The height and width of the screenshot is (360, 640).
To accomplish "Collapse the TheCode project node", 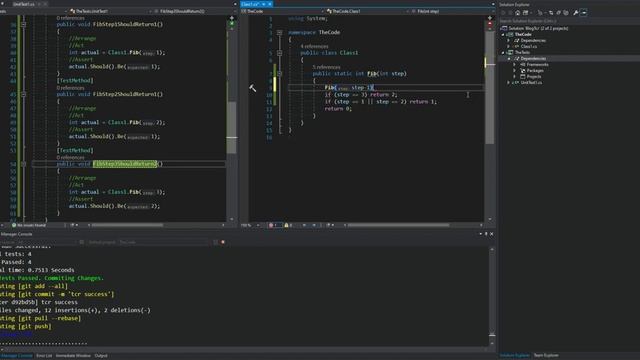I will click(x=503, y=34).
